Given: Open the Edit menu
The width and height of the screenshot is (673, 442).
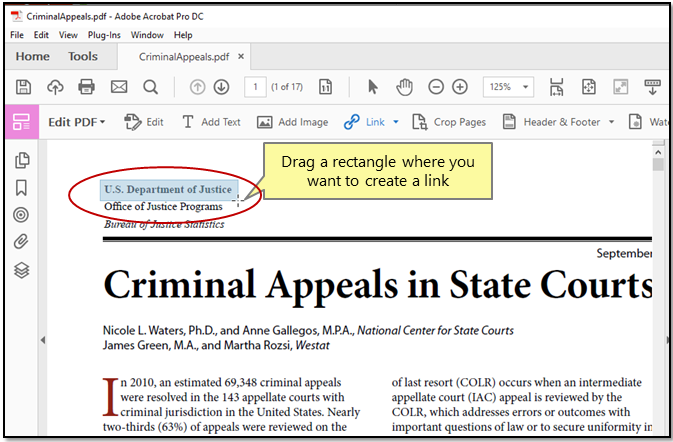Looking at the screenshot, I should tap(41, 35).
